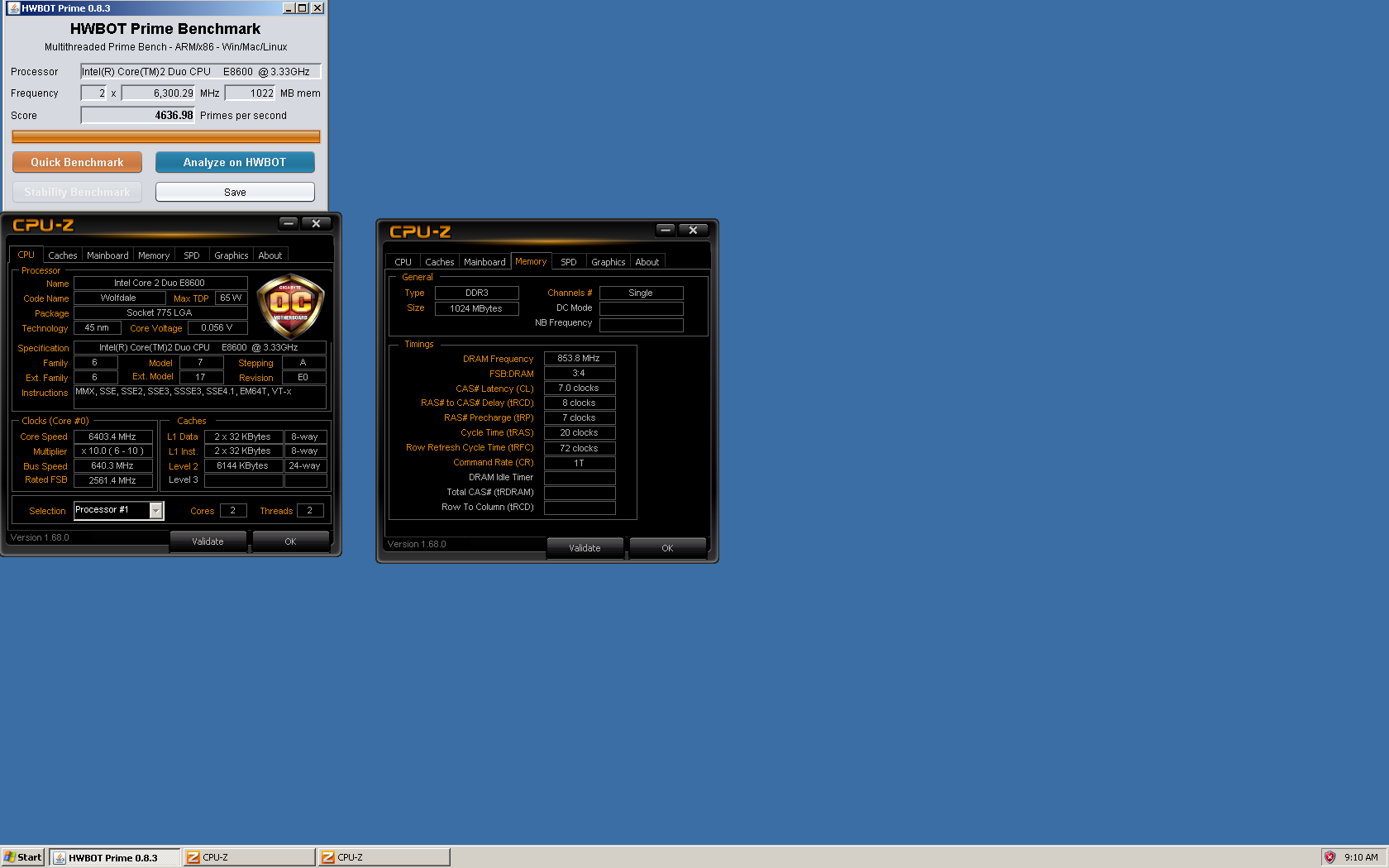Viewport: 1389px width, 868px height.
Task: Click the Channels Single value field
Action: [x=642, y=293]
